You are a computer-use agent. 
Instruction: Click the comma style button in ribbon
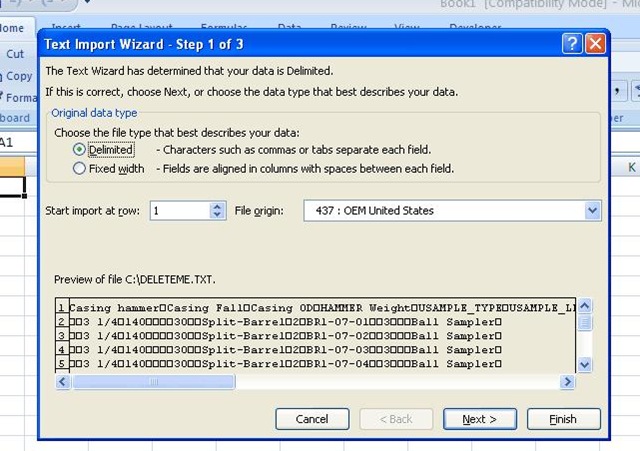click(618, 91)
